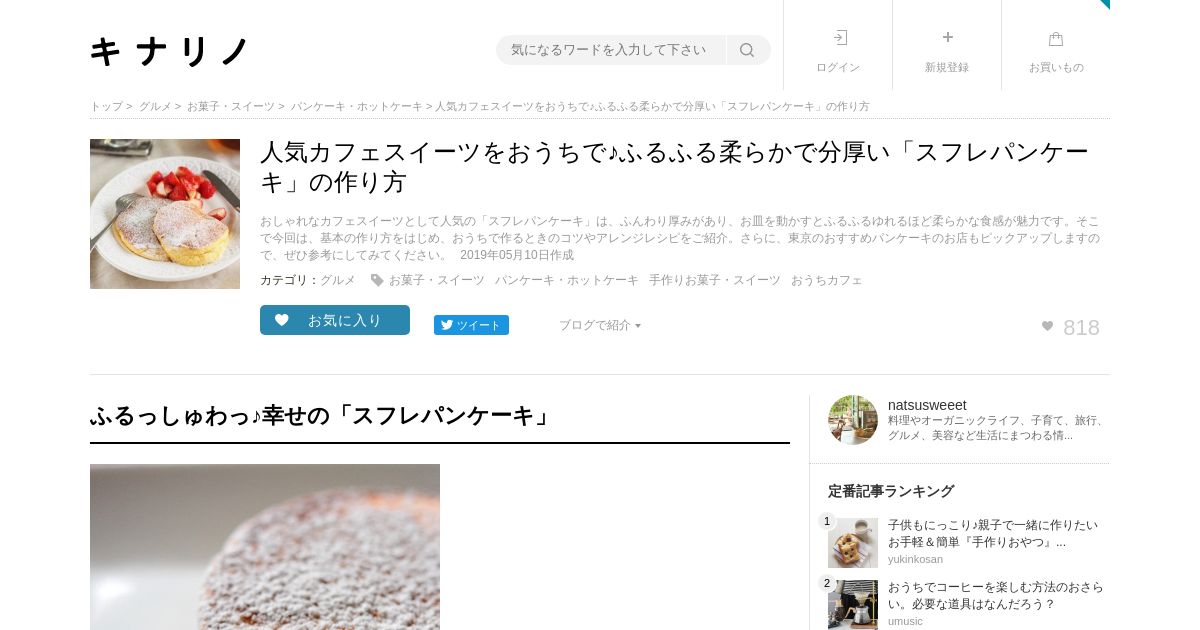Select the 手作りお菓子・スイーツ tag

pos(715,280)
